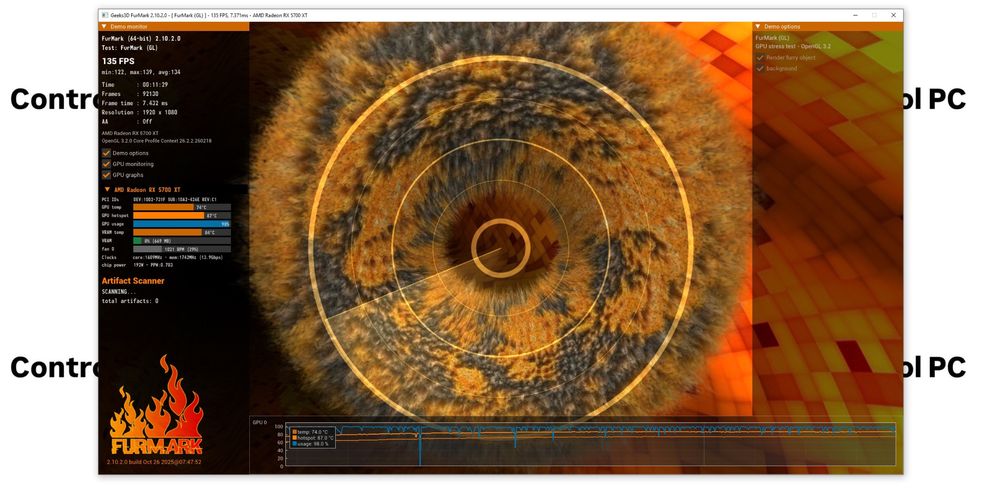Click the GPU temp 74°C bar

(x=182, y=207)
